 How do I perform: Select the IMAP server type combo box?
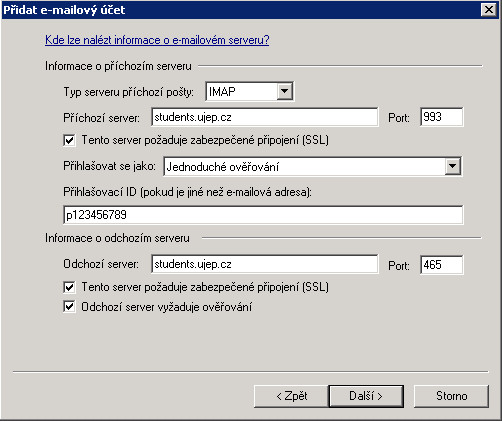pos(249,91)
